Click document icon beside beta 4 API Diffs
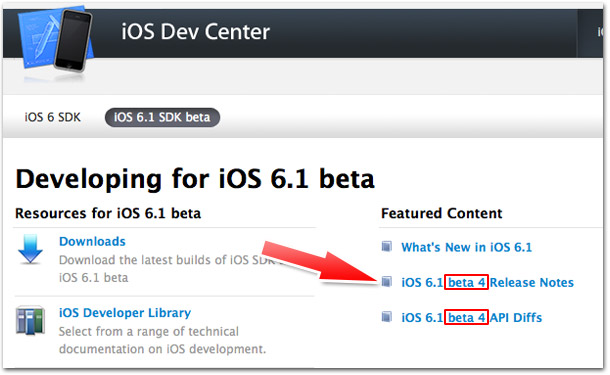 pos(386,317)
